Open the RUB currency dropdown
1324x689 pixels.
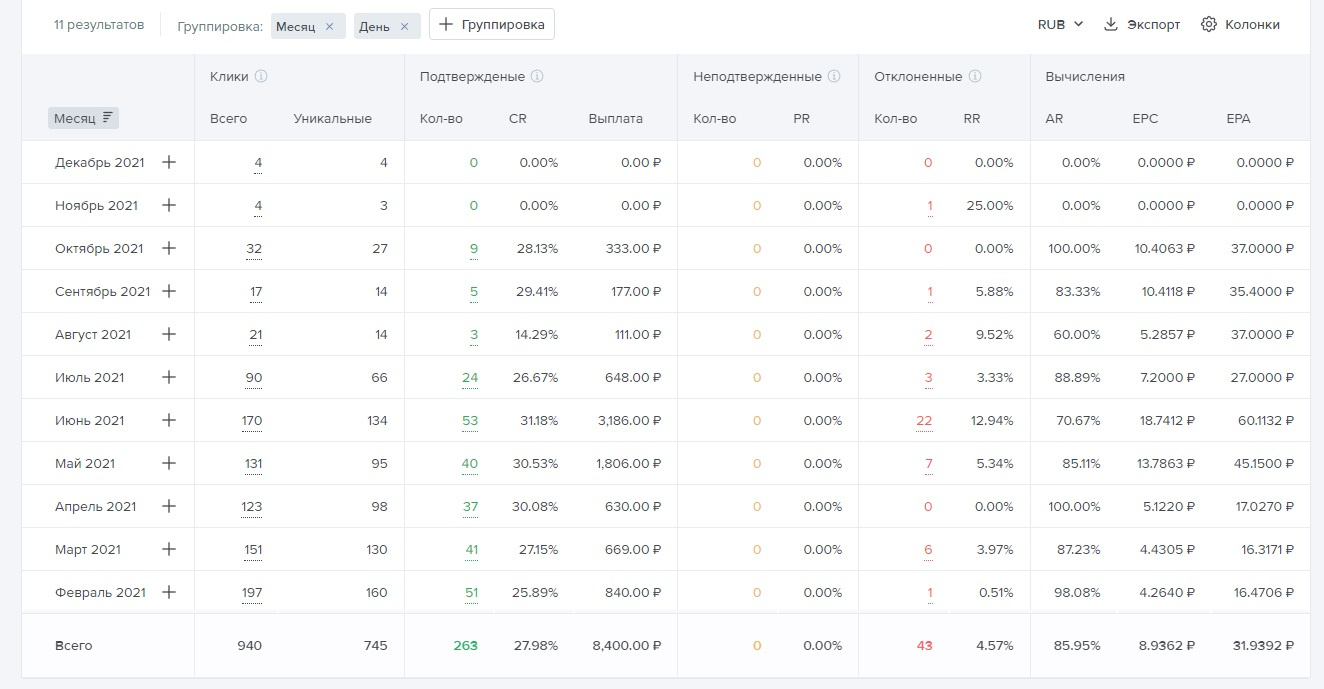(1060, 25)
